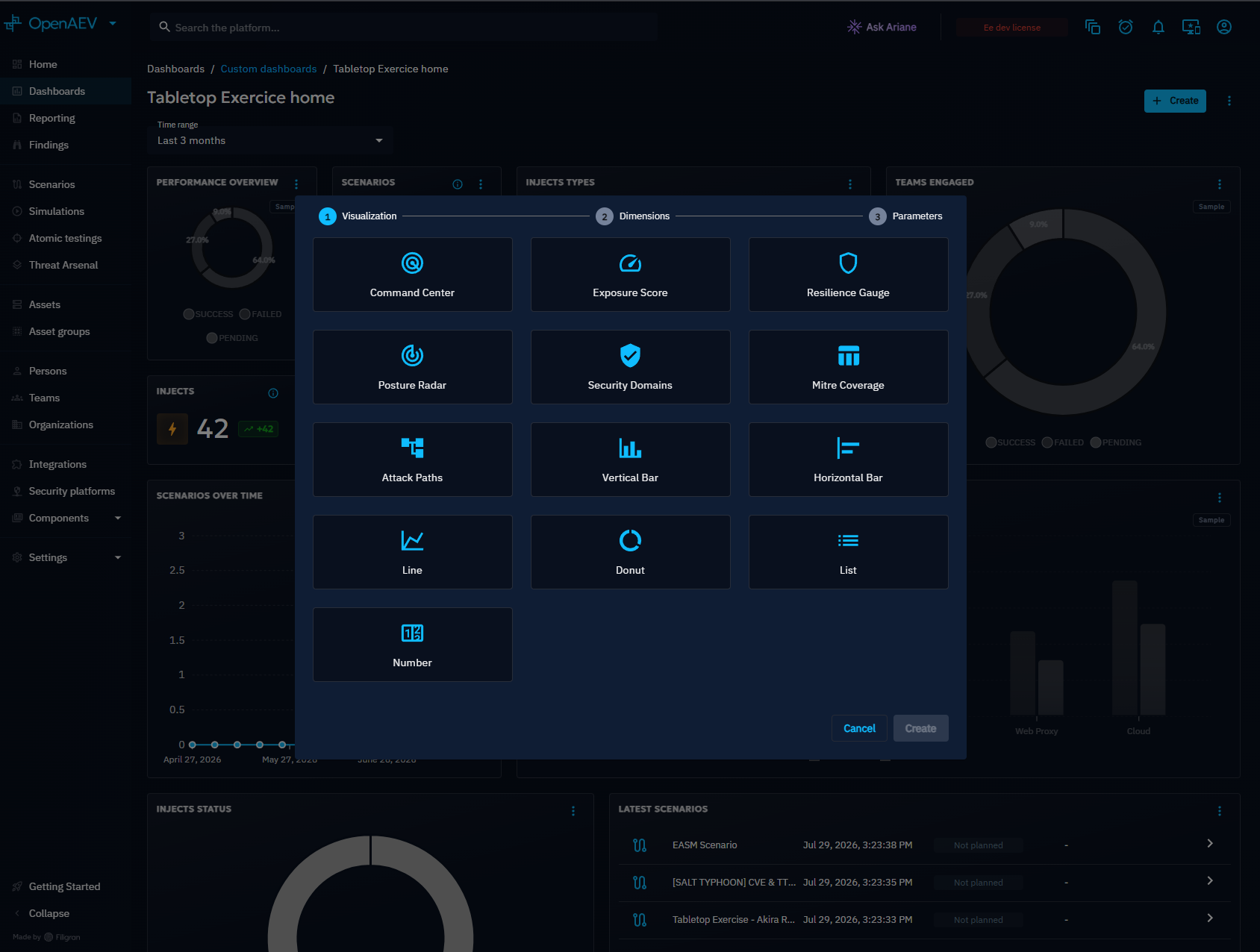Screen dimensions: 1260x952
Task: Choose the Vertical Bar chart icon
Action: (x=630, y=448)
